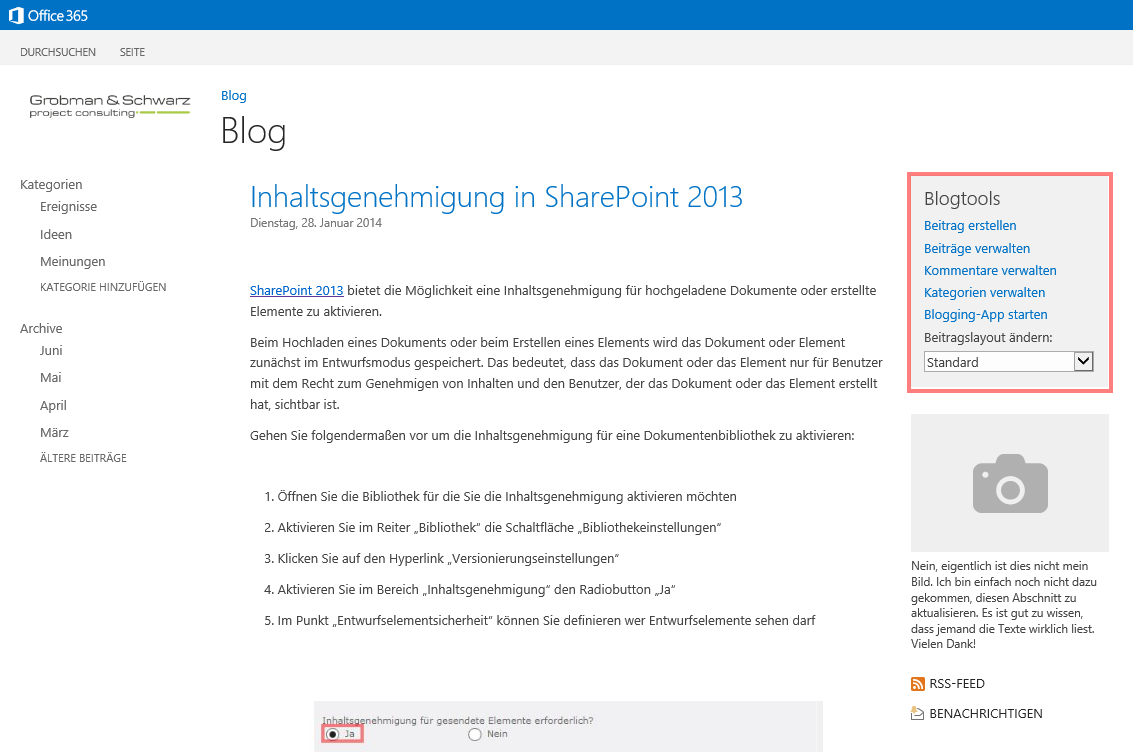
Task: Open Kommentare verwalten link
Action: point(990,270)
